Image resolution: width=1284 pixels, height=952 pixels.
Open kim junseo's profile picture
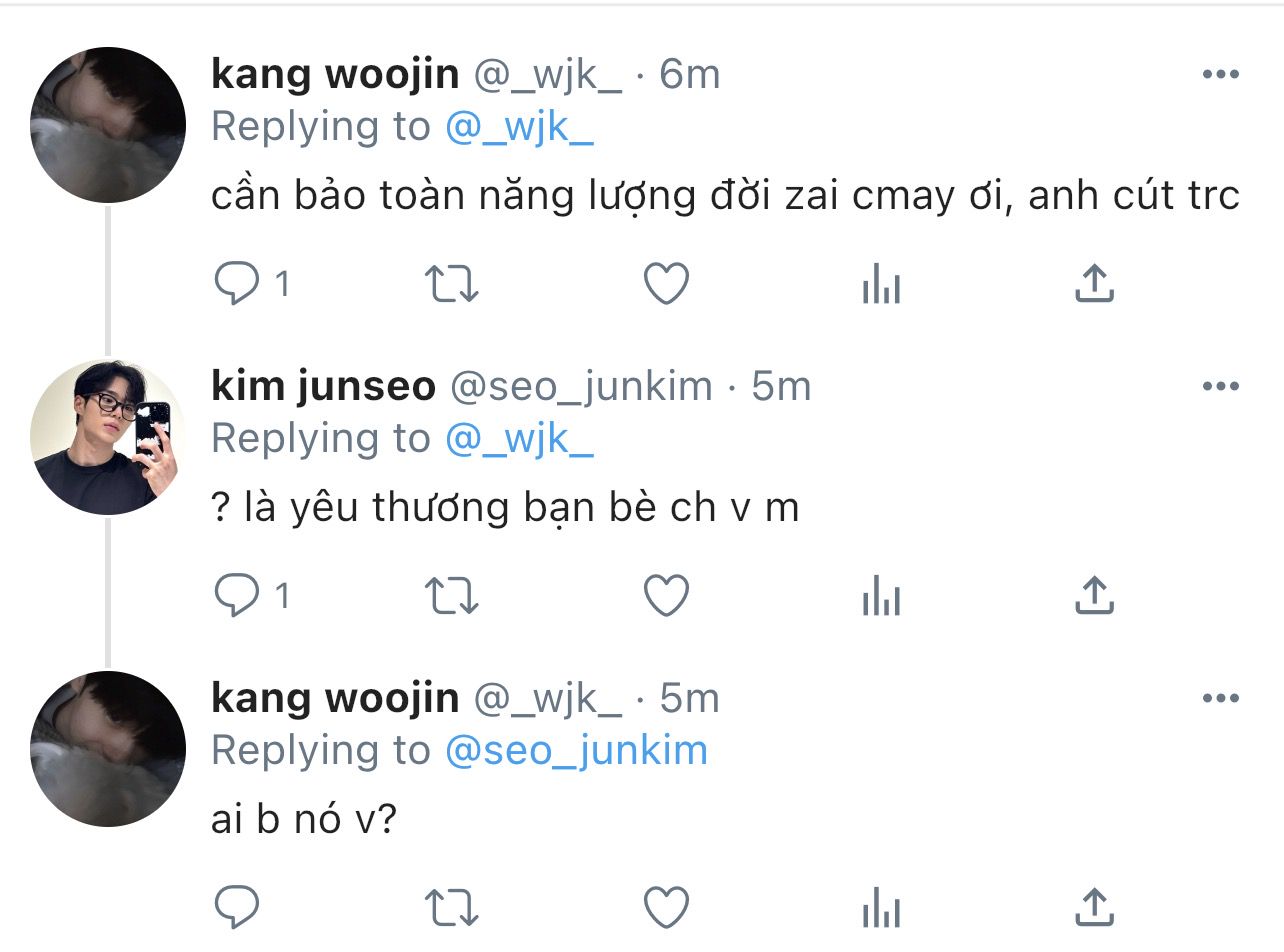click(x=108, y=437)
